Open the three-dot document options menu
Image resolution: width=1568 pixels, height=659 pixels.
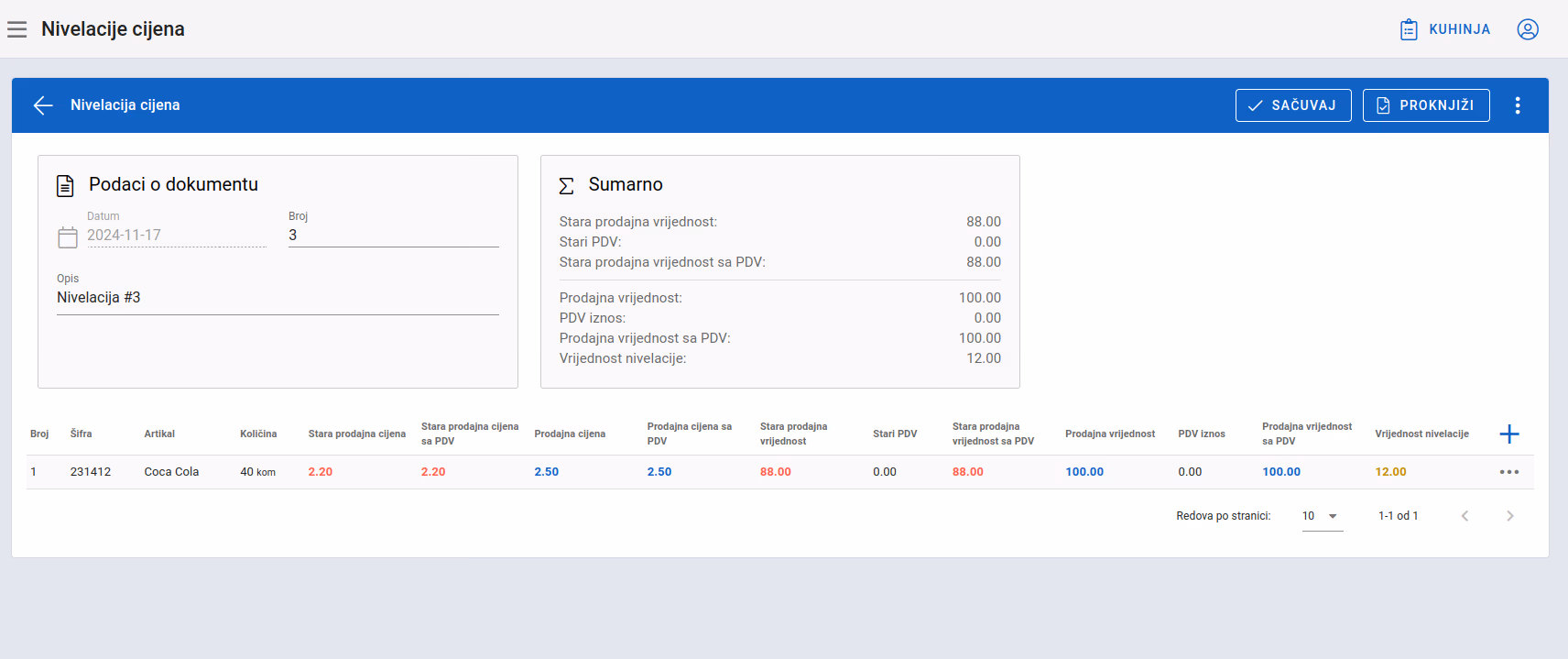coord(1518,105)
